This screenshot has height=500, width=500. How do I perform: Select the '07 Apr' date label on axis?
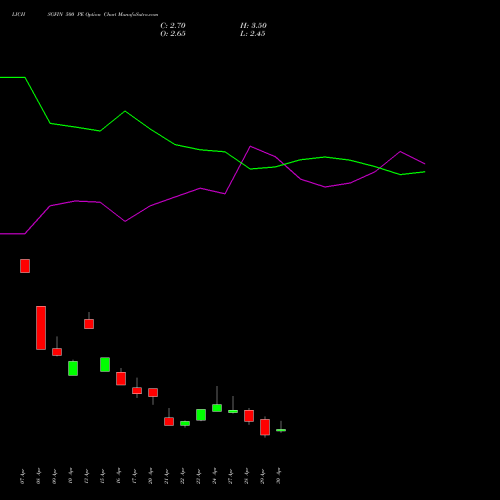22,476
